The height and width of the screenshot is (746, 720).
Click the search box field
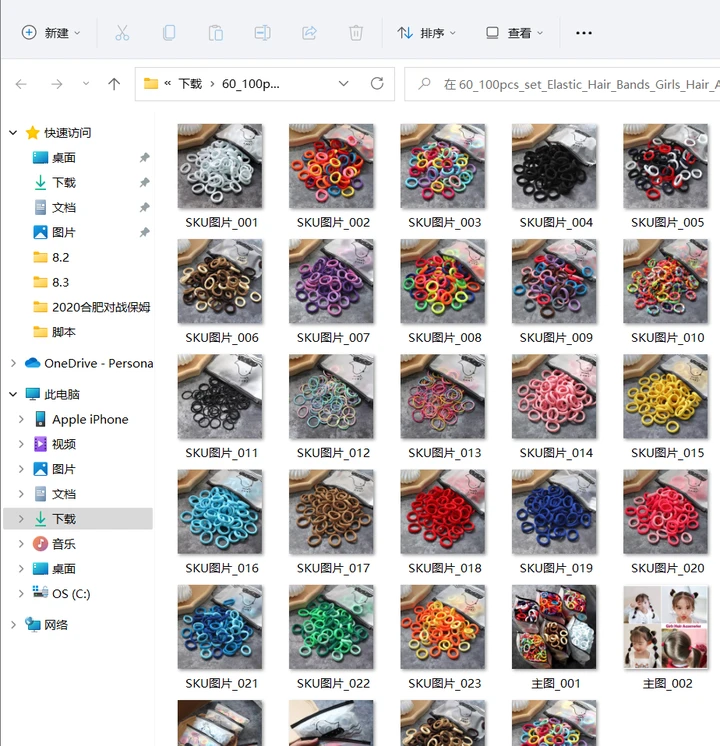tap(562, 84)
